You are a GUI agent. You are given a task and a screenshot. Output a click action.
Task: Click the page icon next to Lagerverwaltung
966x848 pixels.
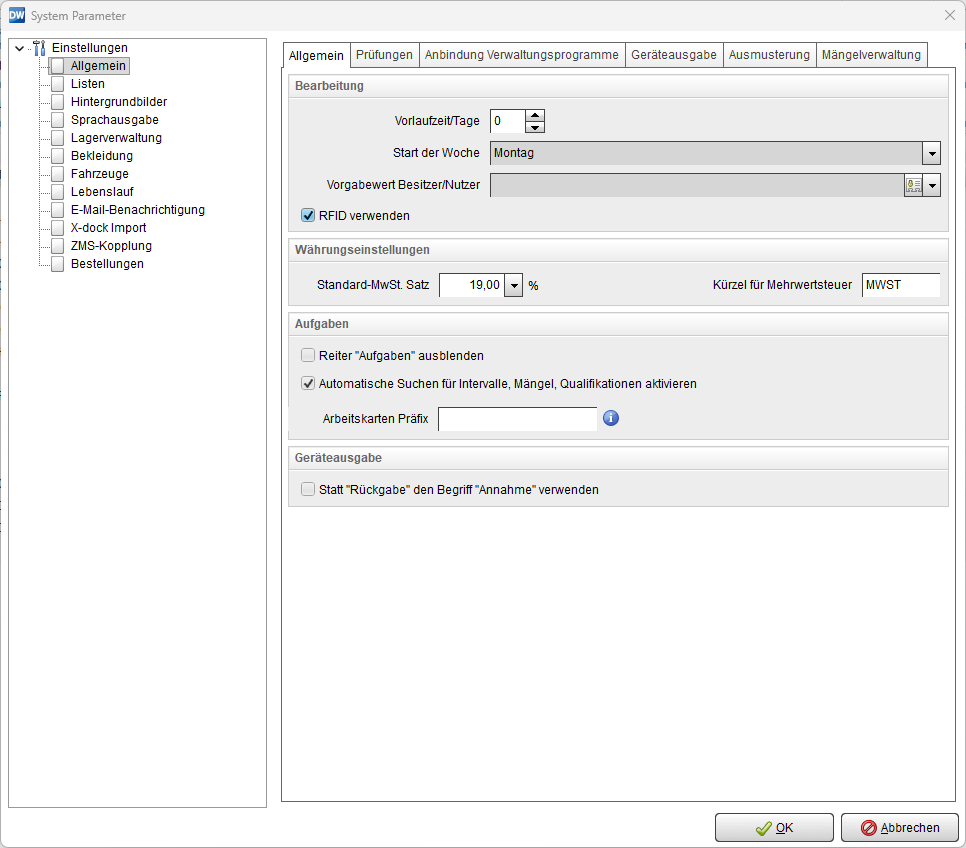(57, 138)
